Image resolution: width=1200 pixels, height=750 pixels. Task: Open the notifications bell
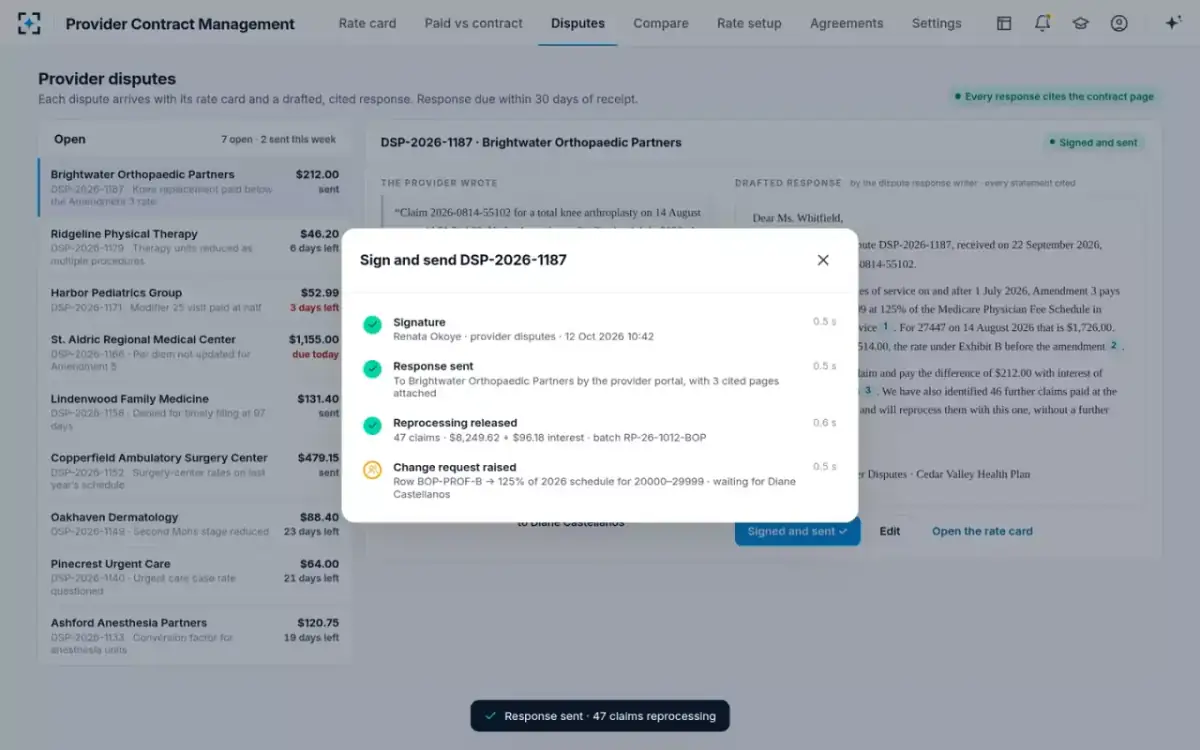(1042, 23)
